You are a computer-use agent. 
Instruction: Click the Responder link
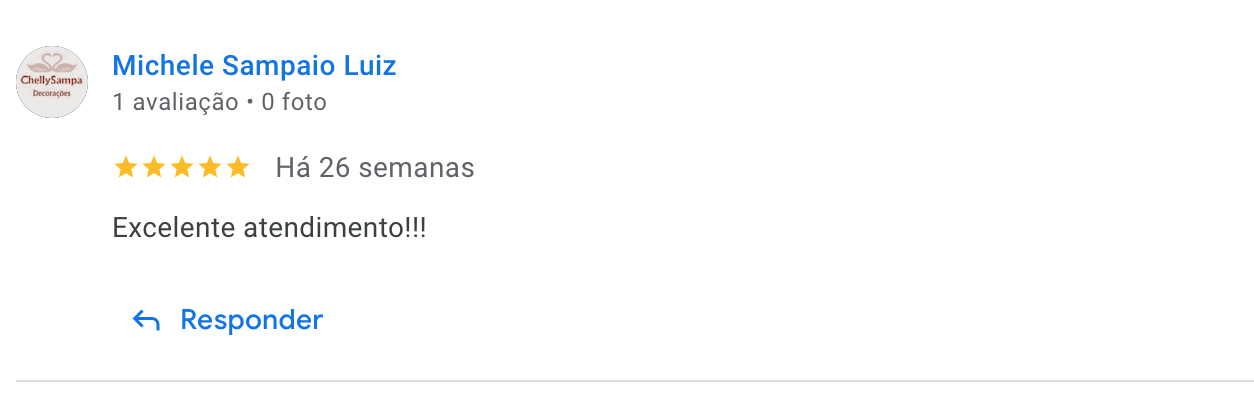pyautogui.click(x=251, y=320)
